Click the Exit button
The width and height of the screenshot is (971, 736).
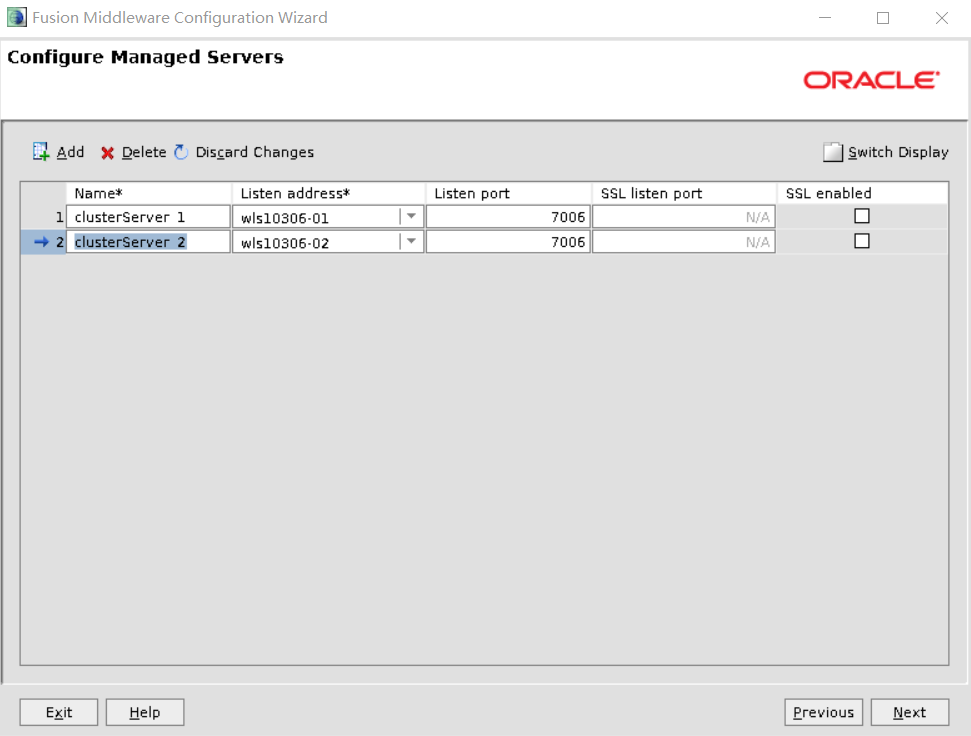coord(58,712)
